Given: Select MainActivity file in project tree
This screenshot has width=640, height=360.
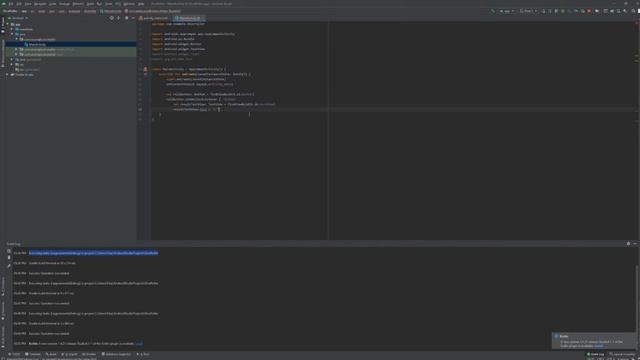Looking at the screenshot, I should [37, 44].
